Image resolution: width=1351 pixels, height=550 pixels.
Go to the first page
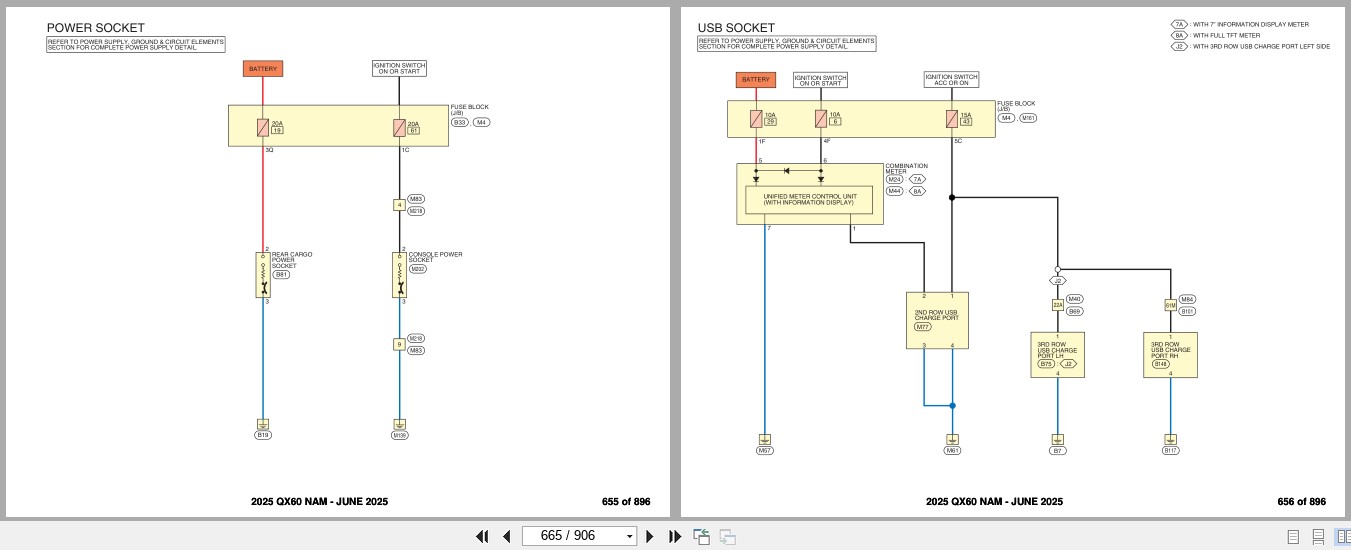(482, 536)
